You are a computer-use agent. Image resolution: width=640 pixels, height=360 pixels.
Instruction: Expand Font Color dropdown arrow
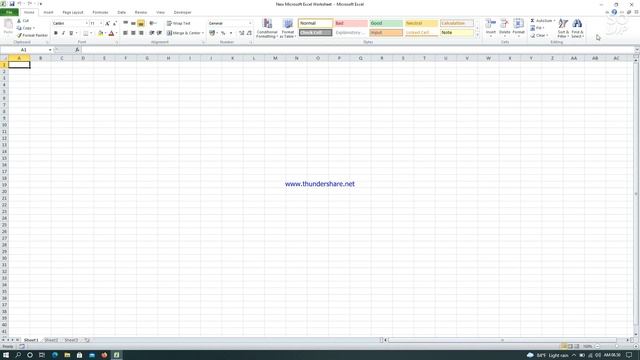pos(116,33)
